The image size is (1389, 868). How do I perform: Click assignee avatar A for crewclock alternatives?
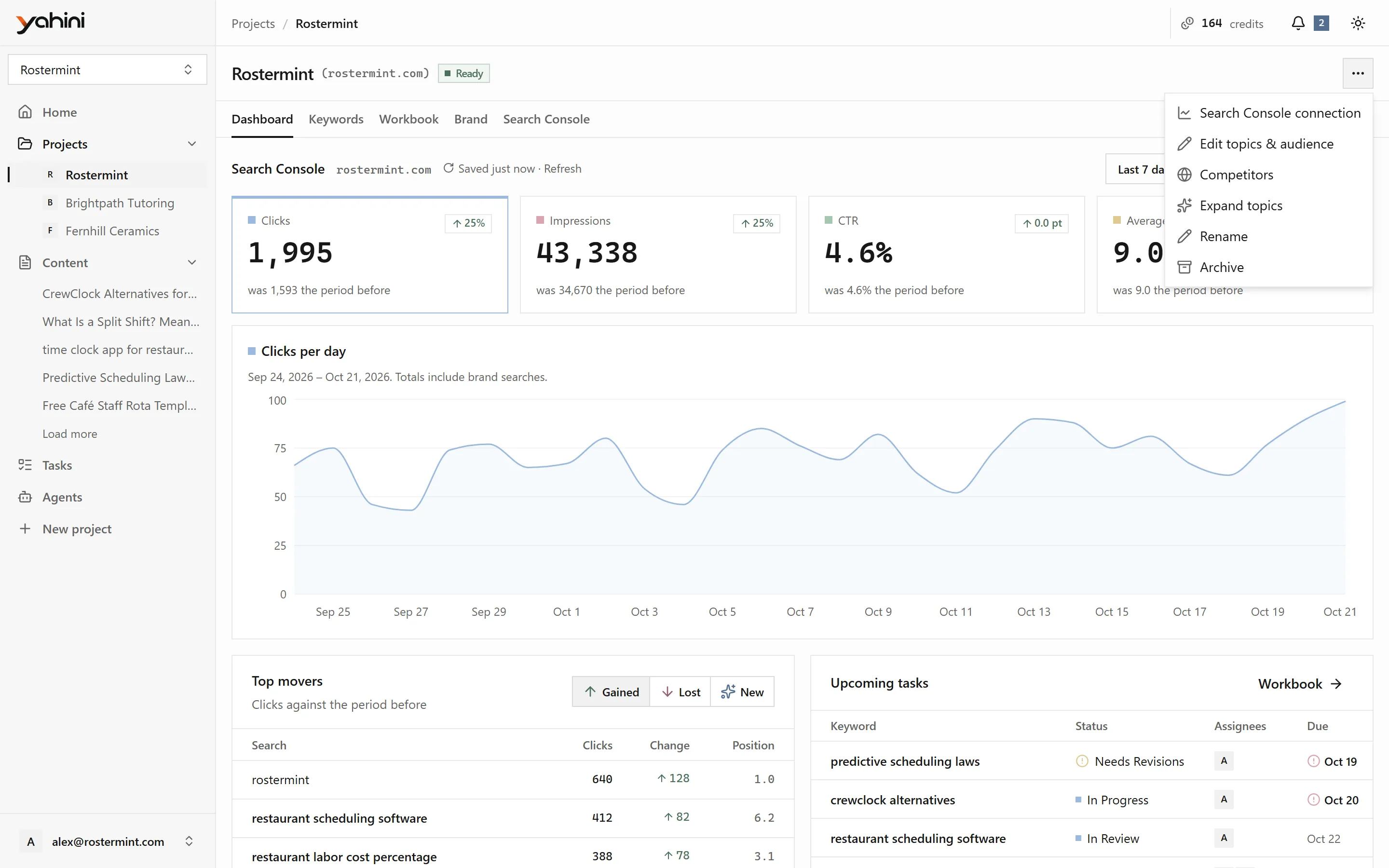tap(1224, 799)
